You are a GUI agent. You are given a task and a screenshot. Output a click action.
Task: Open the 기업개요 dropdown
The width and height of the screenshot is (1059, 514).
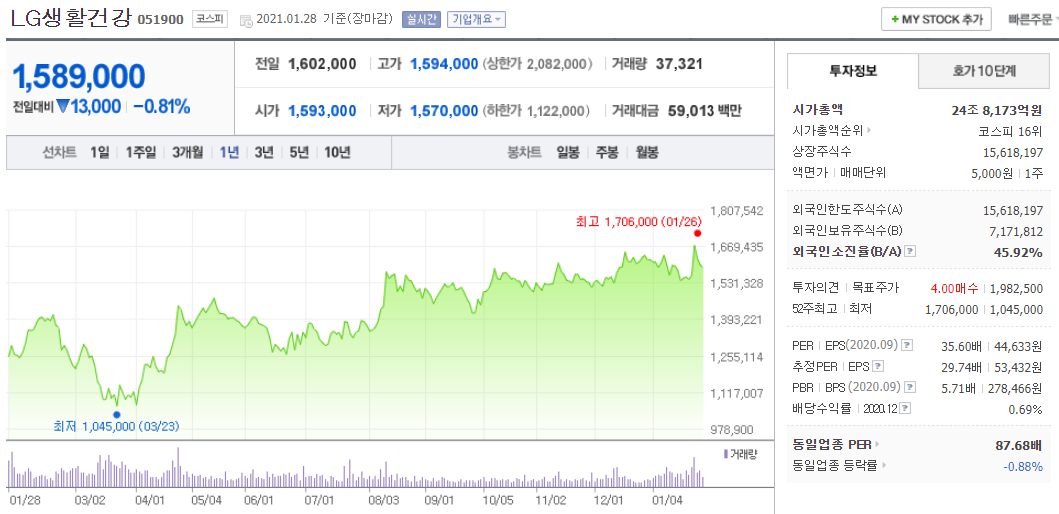tap(476, 20)
